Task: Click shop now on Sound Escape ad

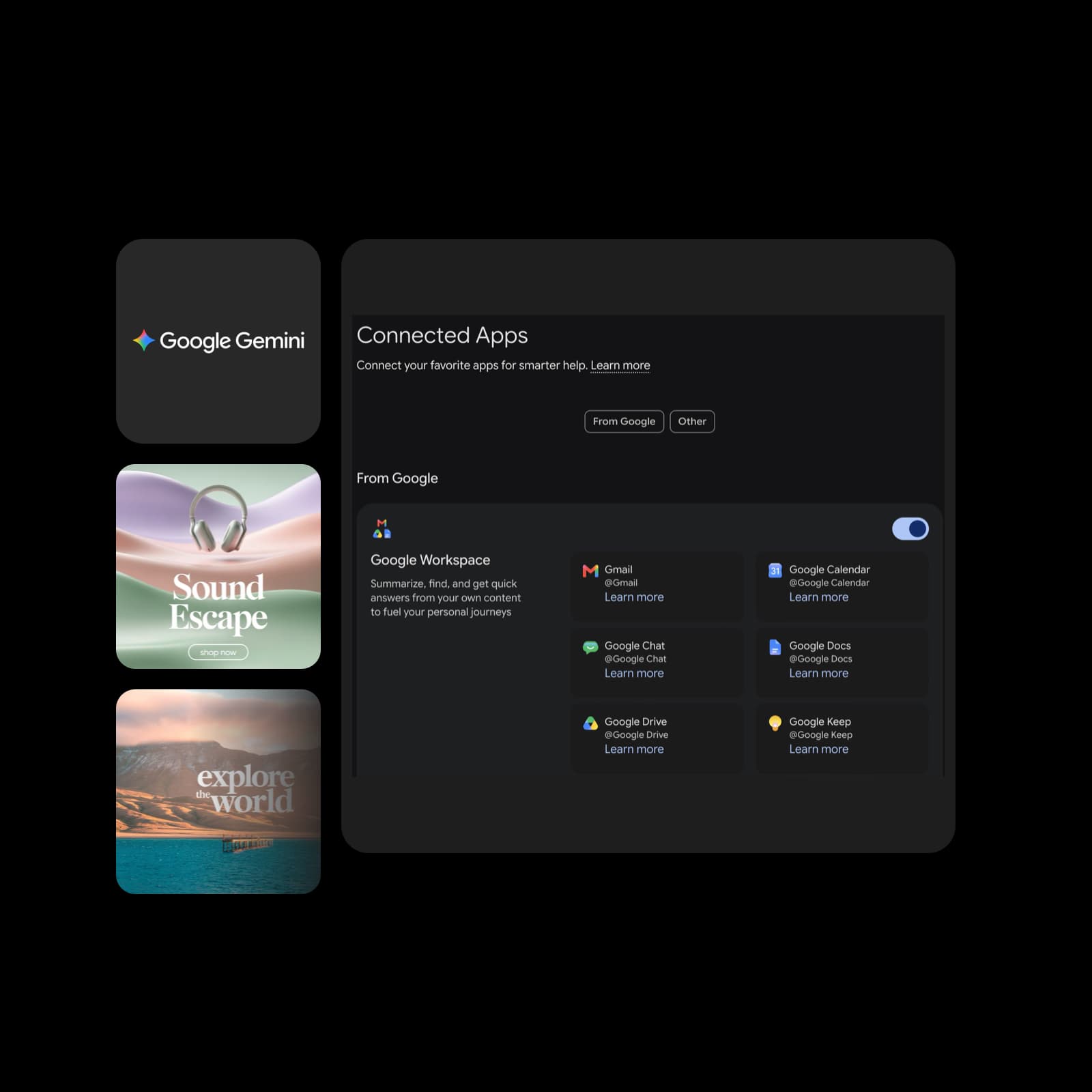Action: [x=218, y=652]
